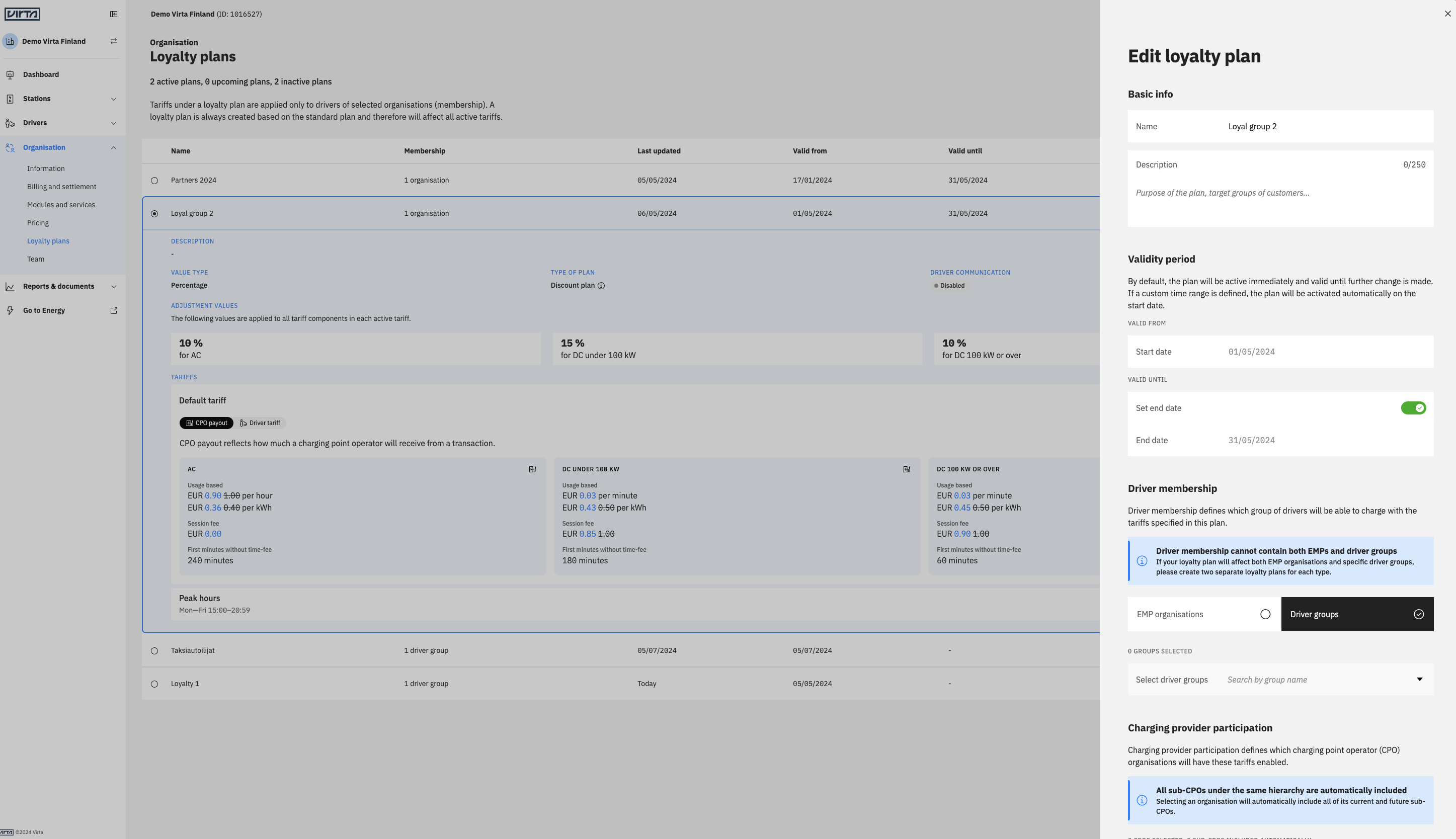Click the charger icon in the DC UNDER 100 KW card

click(906, 469)
